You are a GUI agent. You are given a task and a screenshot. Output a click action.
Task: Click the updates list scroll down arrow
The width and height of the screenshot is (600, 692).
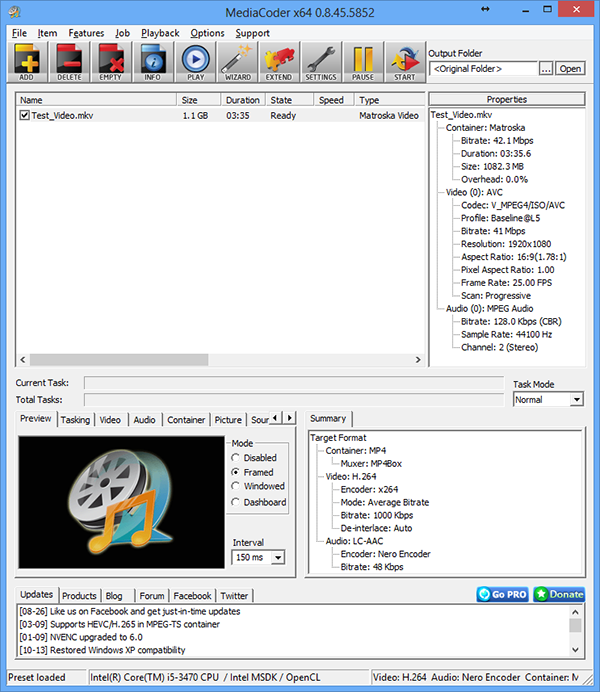[x=575, y=649]
